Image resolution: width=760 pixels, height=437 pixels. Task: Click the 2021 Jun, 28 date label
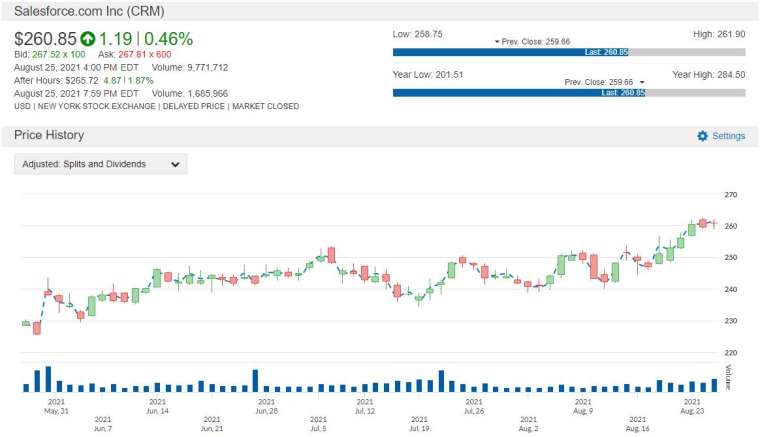pos(267,406)
